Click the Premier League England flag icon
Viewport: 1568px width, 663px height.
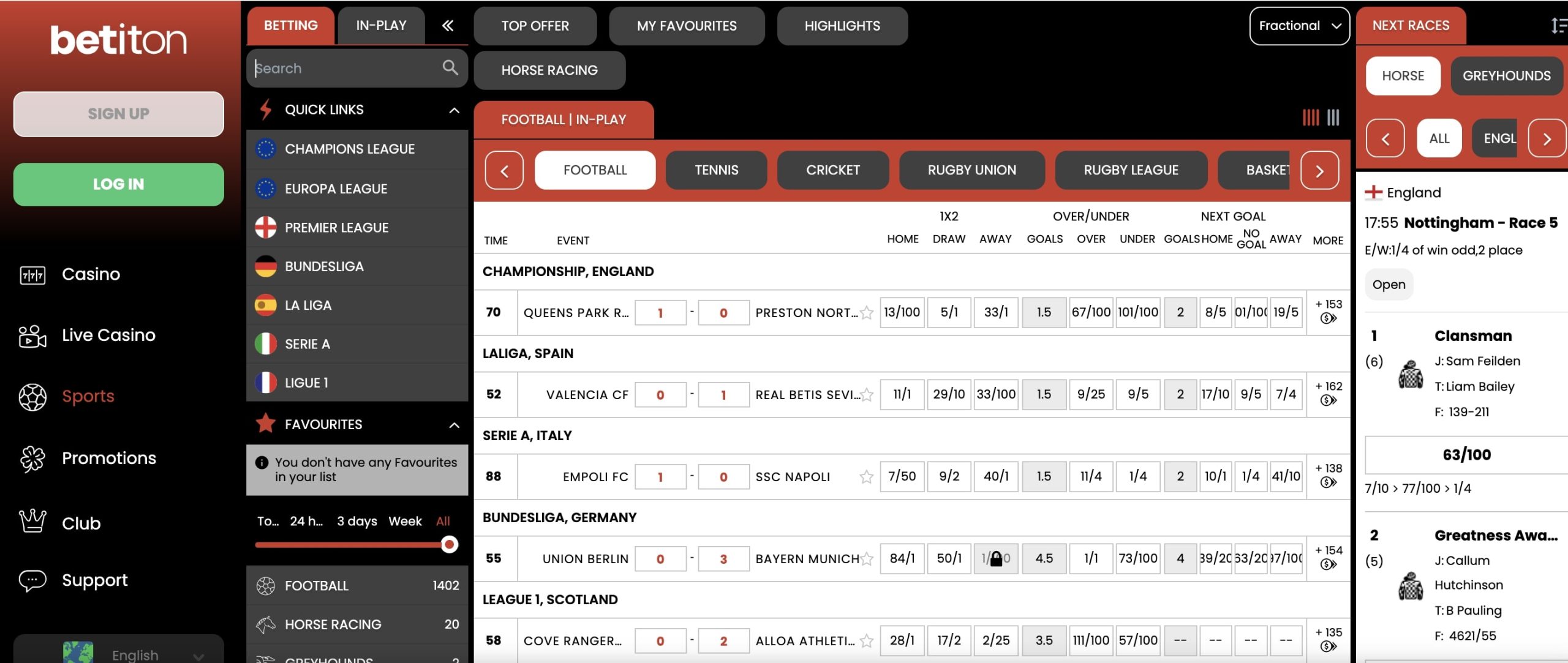[265, 227]
